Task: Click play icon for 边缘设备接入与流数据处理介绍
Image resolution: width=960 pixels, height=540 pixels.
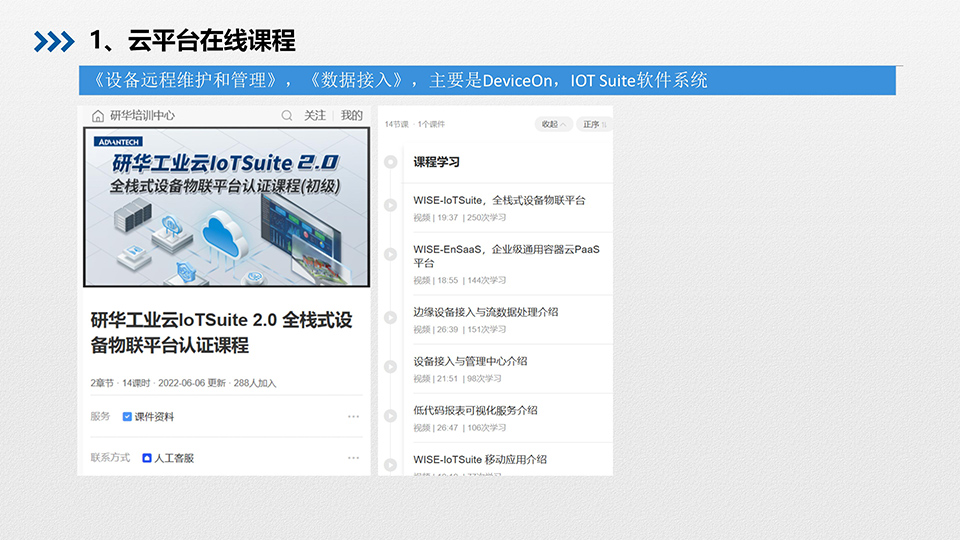Action: pos(391,318)
